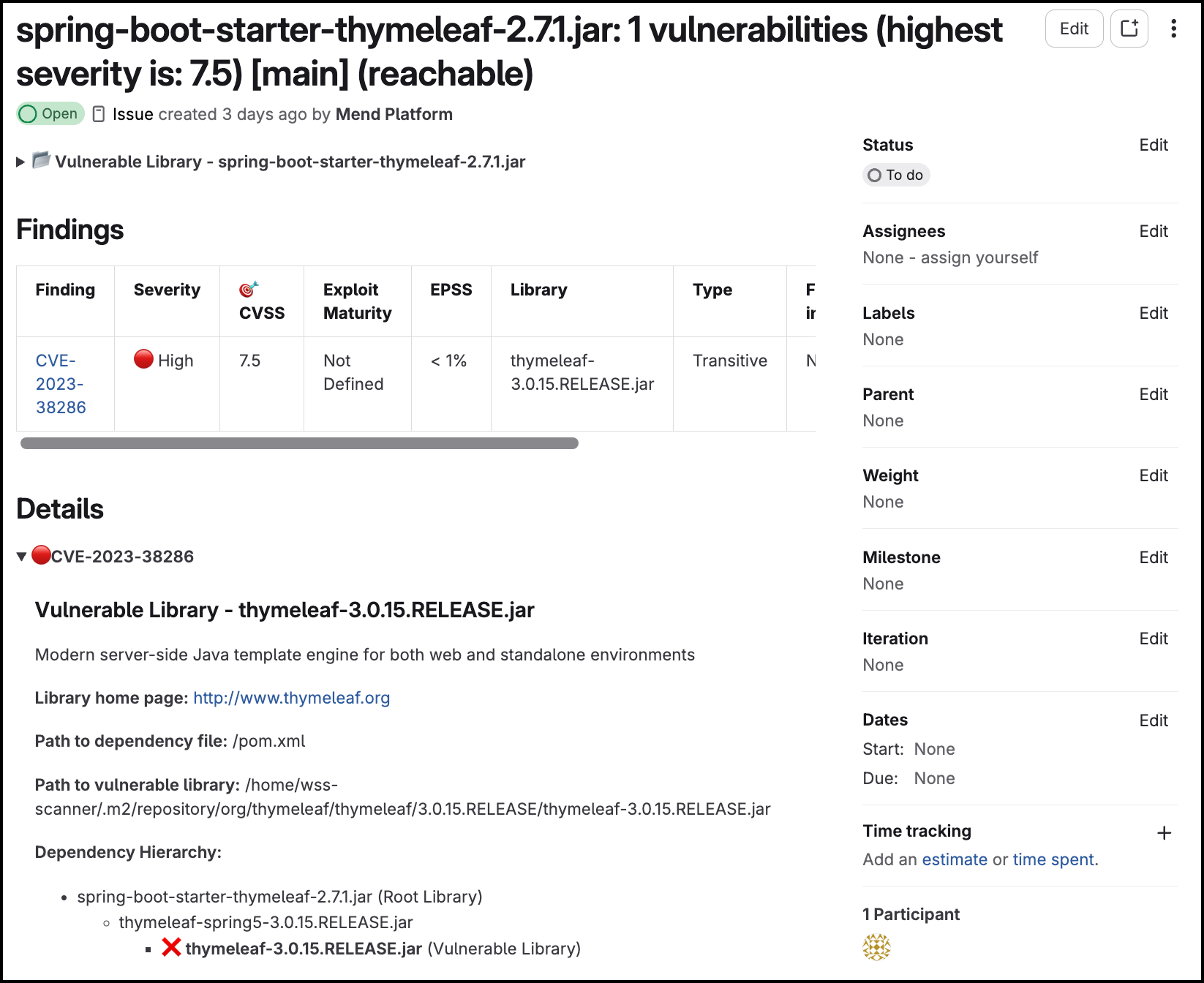The width and height of the screenshot is (1204, 983).
Task: Click the estimate link in Time tracking
Action: pyautogui.click(x=955, y=859)
